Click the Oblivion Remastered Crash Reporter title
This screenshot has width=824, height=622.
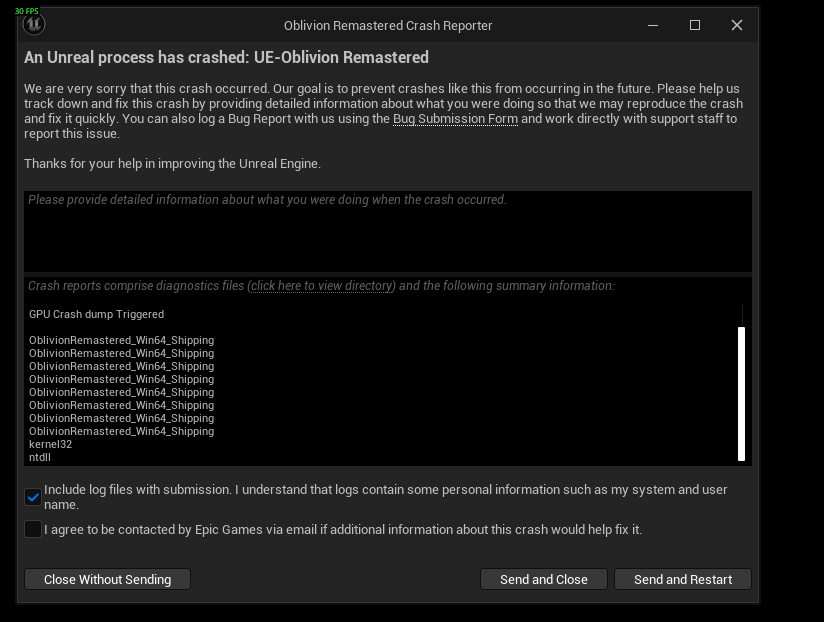388,25
